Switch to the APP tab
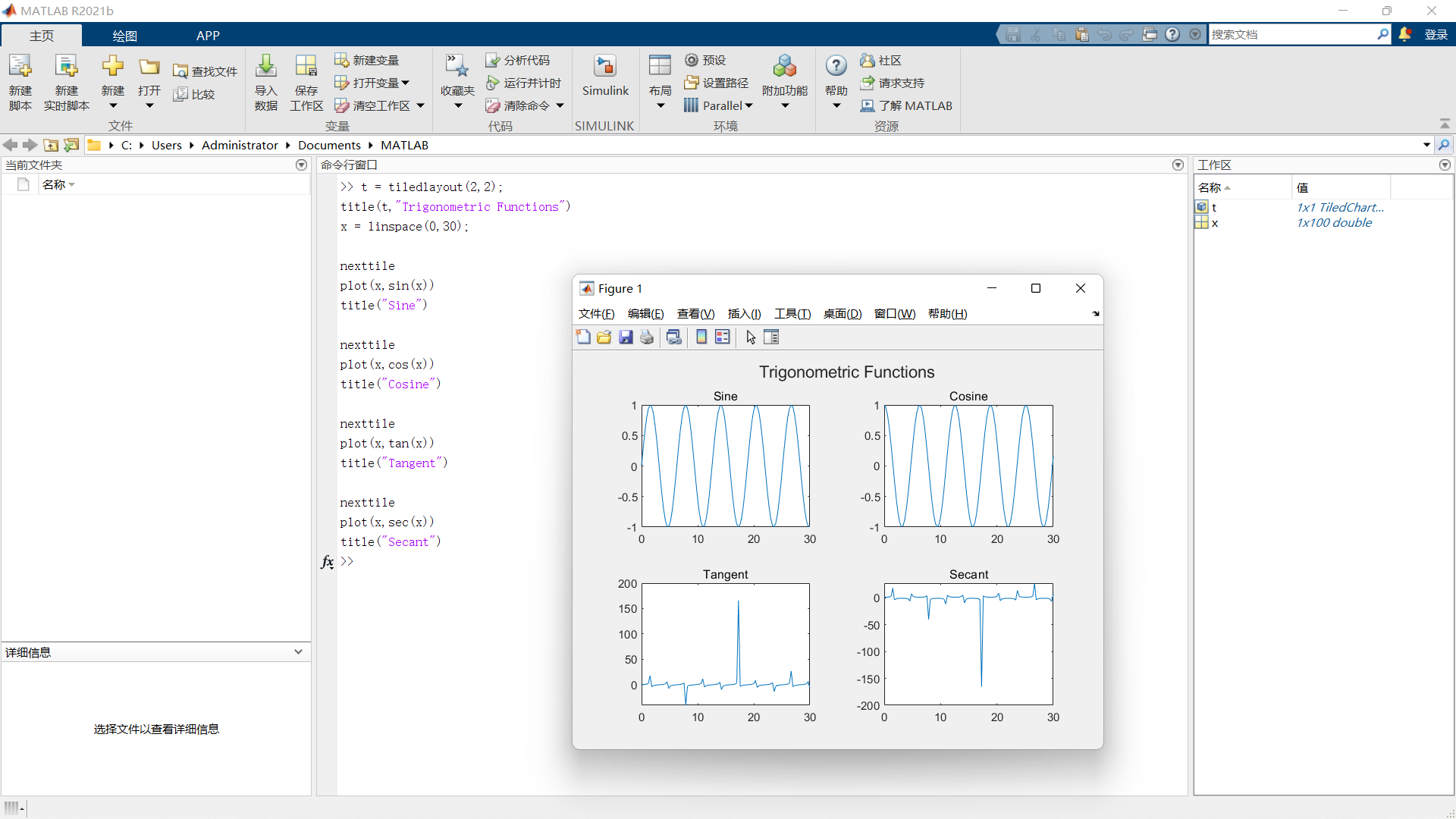 tap(208, 36)
